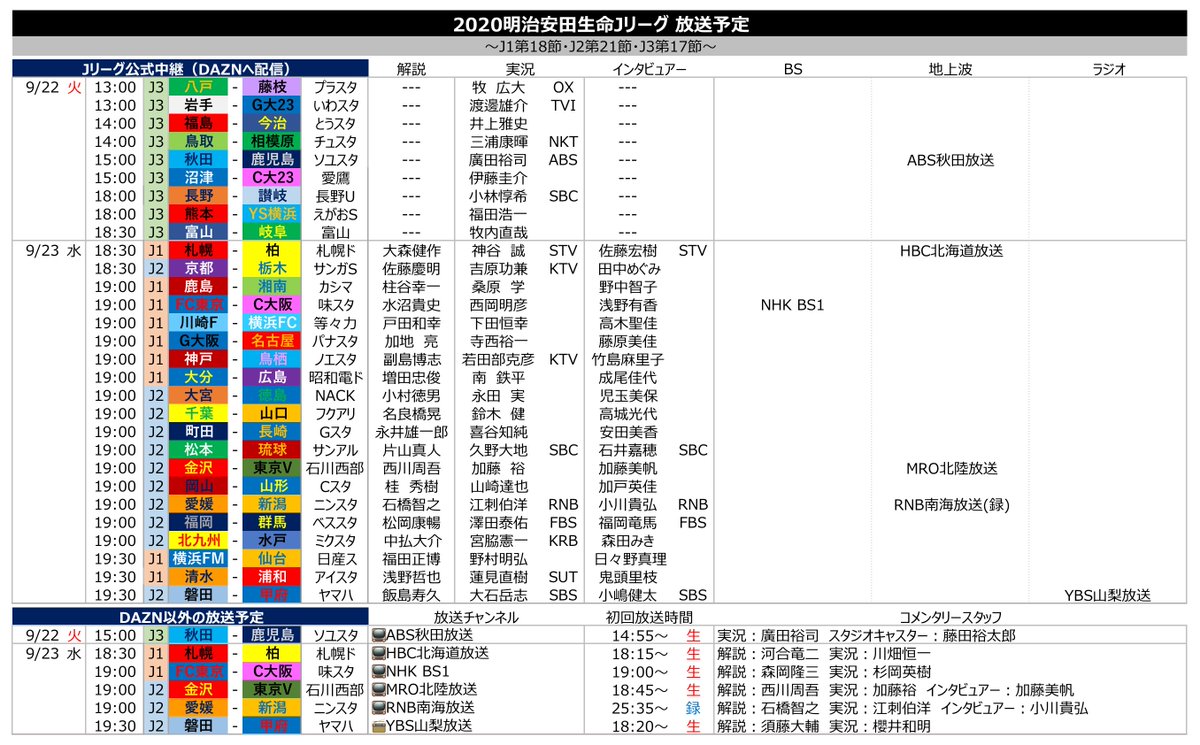Select commentator name 水沼貴史
1200x745 pixels.
click(411, 304)
